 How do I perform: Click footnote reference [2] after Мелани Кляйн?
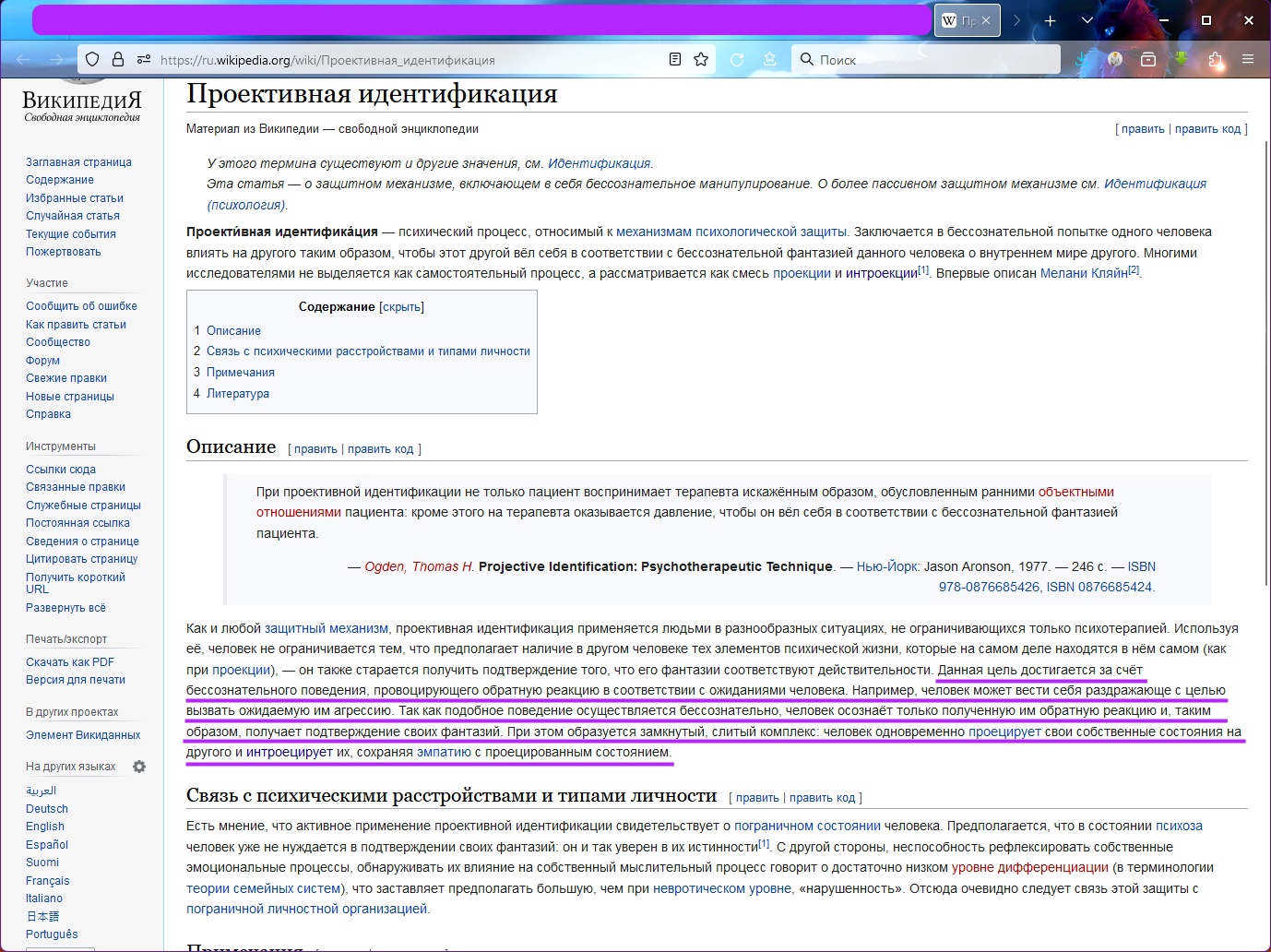point(1134,270)
